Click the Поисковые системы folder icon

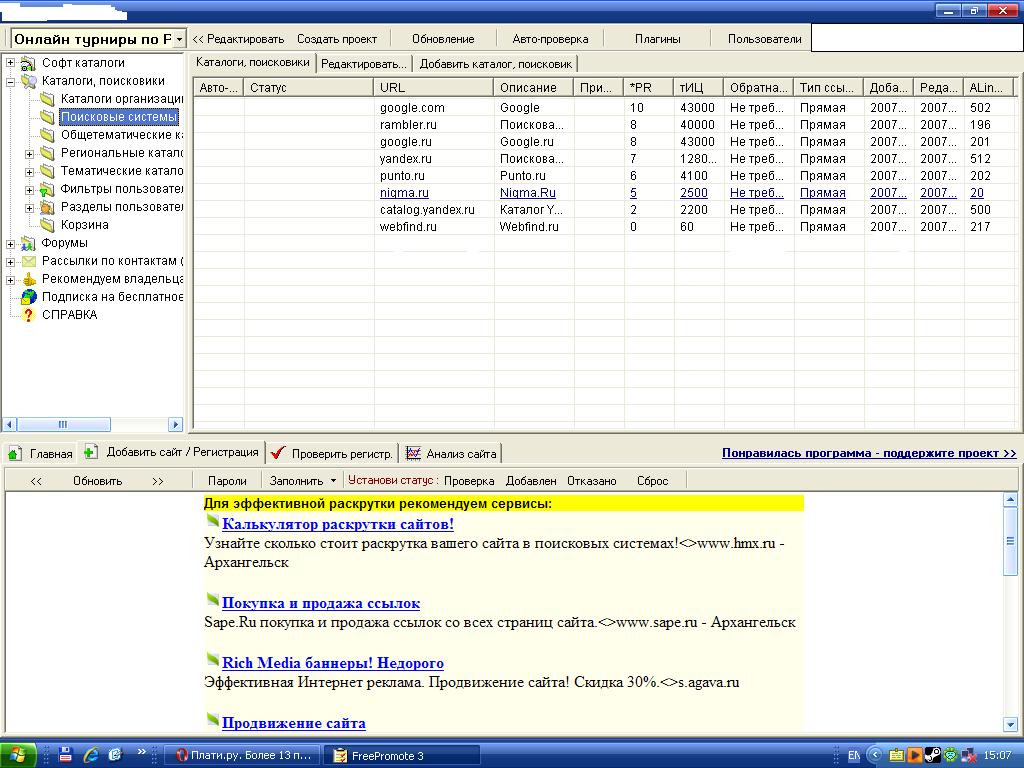[x=47, y=117]
